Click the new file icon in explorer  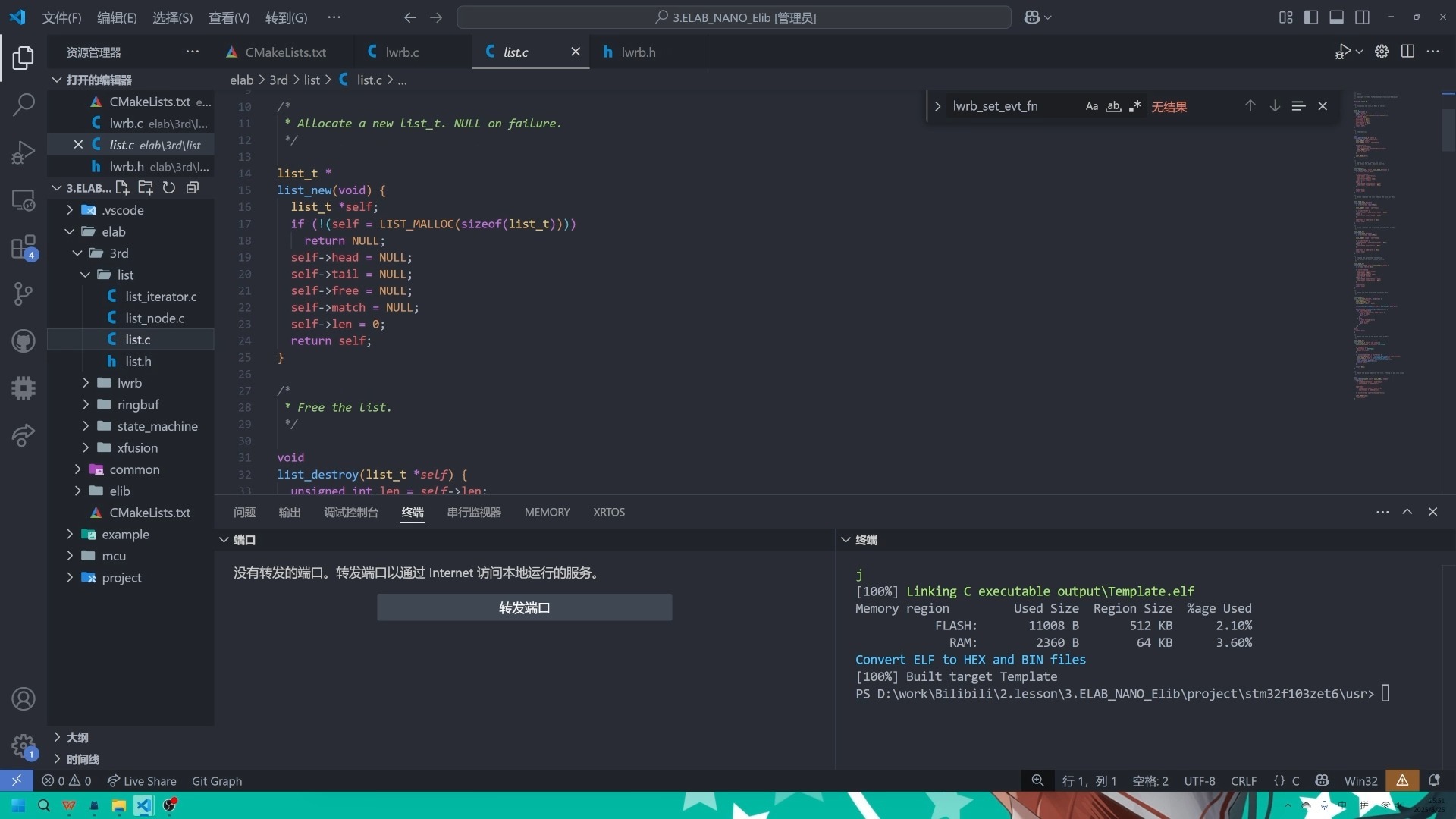click(x=122, y=187)
